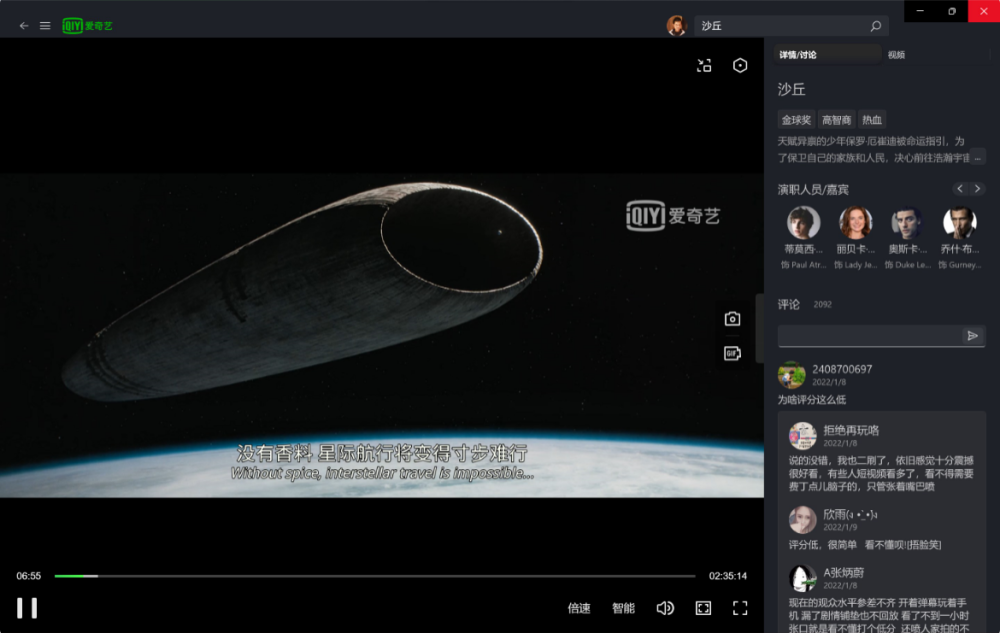Open the 倍速 playback speed option
The width and height of the screenshot is (1000, 633).
[579, 608]
